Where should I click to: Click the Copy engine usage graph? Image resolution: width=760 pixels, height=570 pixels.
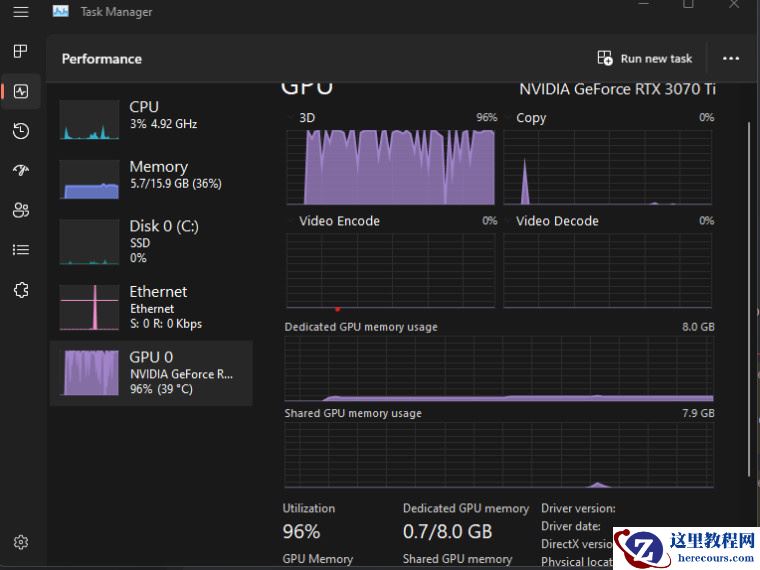(608, 167)
